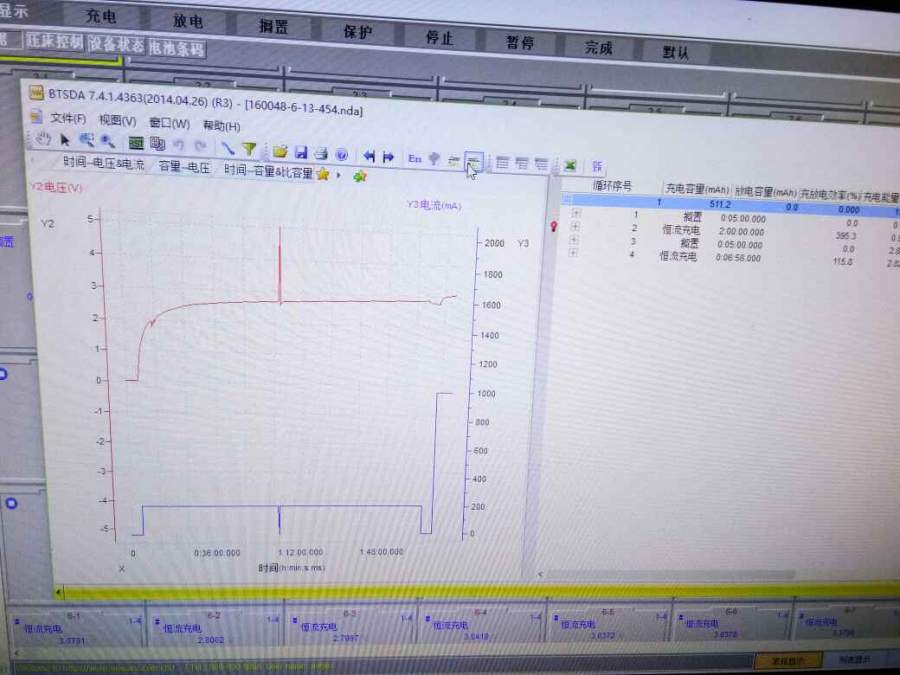The image size is (900, 675).
Task: Redo with the right curved arrow
Action: 200,146
